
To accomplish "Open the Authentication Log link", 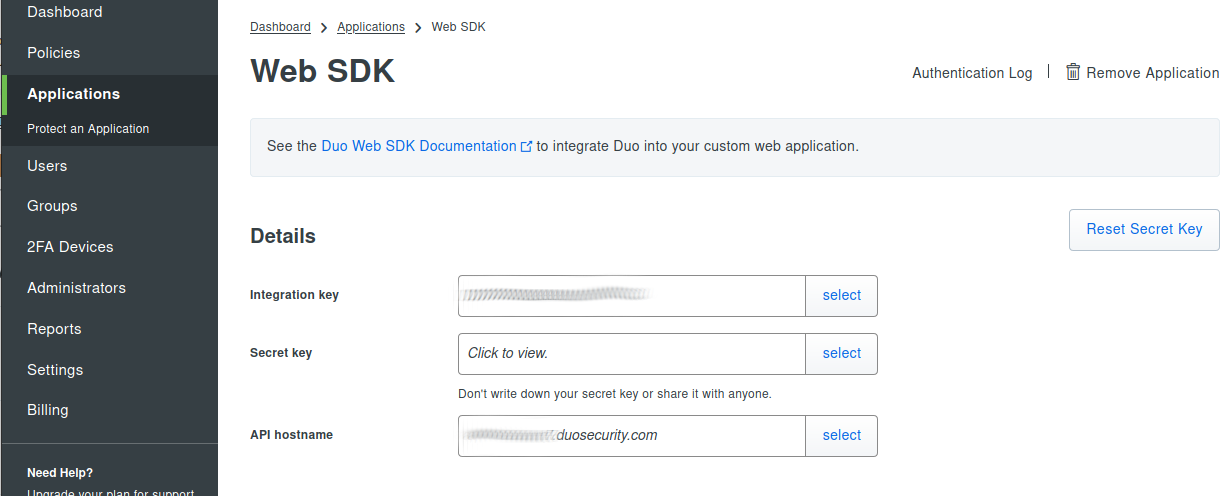I will click(x=972, y=73).
